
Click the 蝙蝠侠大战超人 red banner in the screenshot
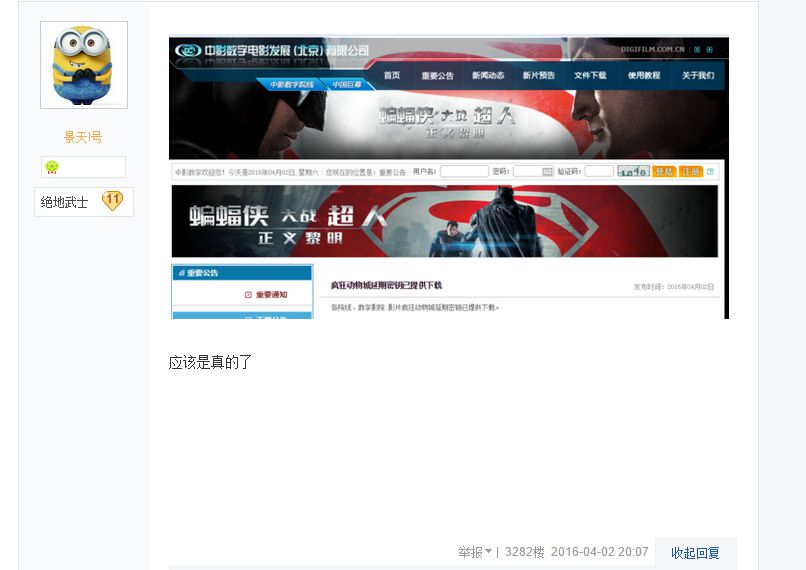click(x=445, y=221)
